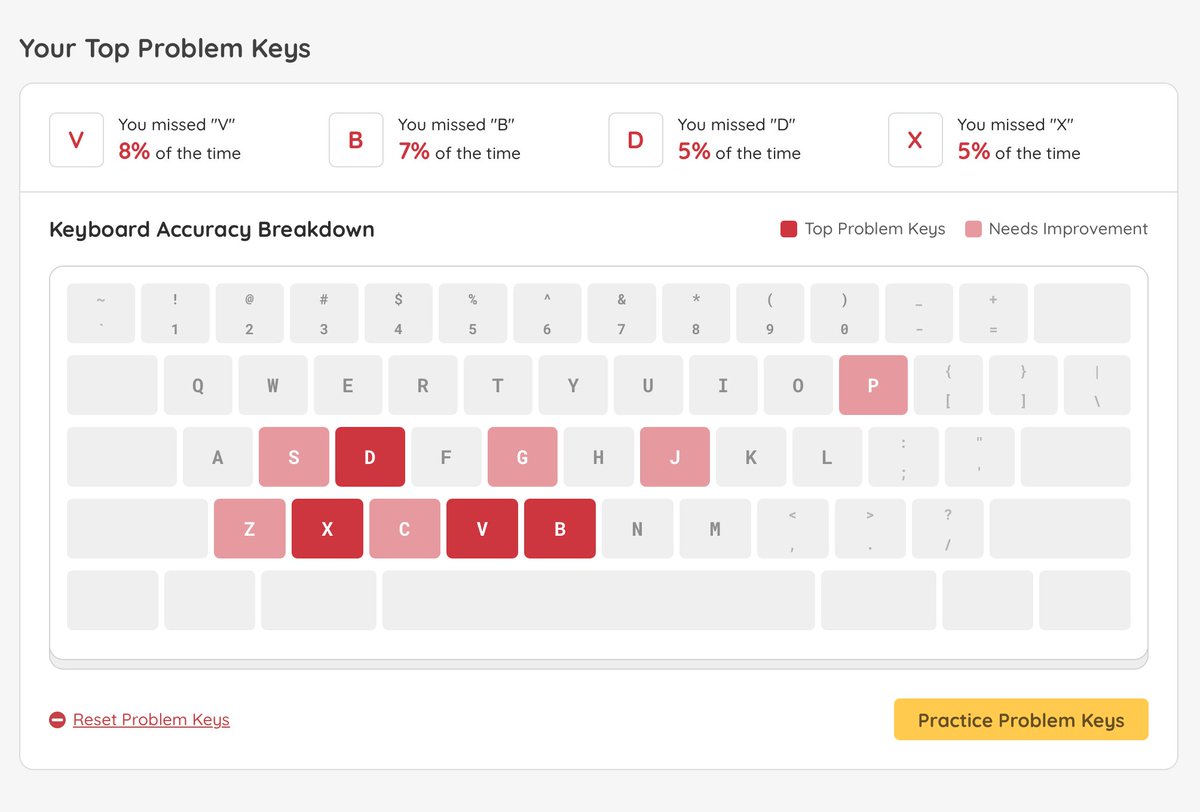
Task: Click the slash / question mark key
Action: [x=947, y=529]
